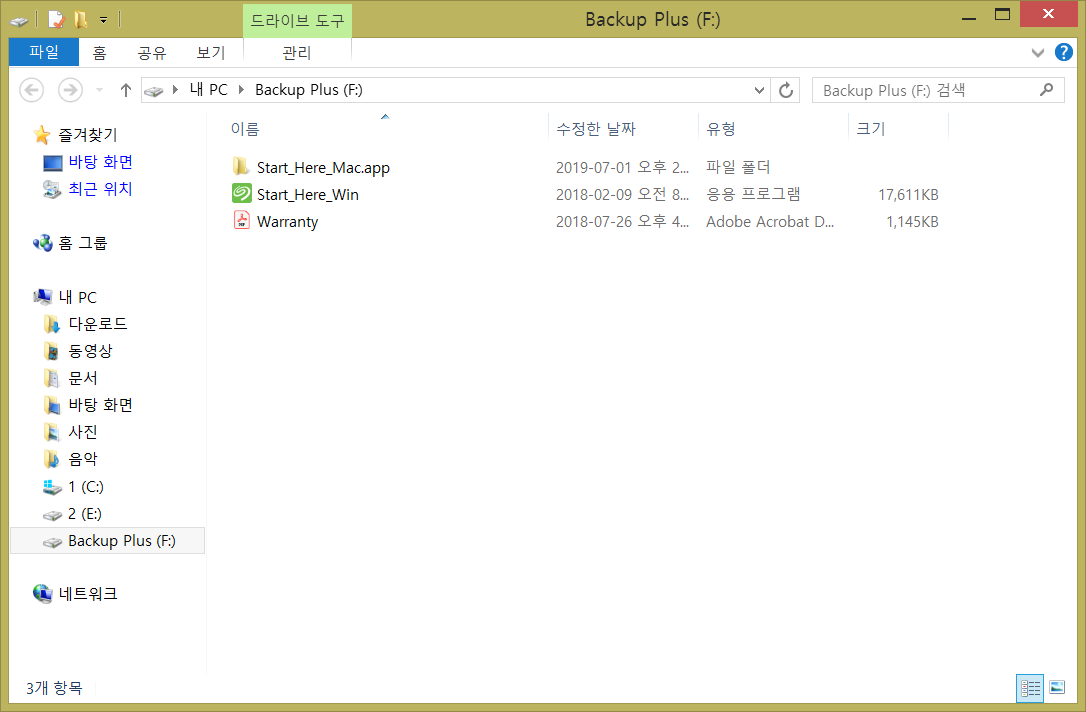Viewport: 1086px width, 712px height.
Task: Click the 네트워크 globe icon
Action: [43, 594]
